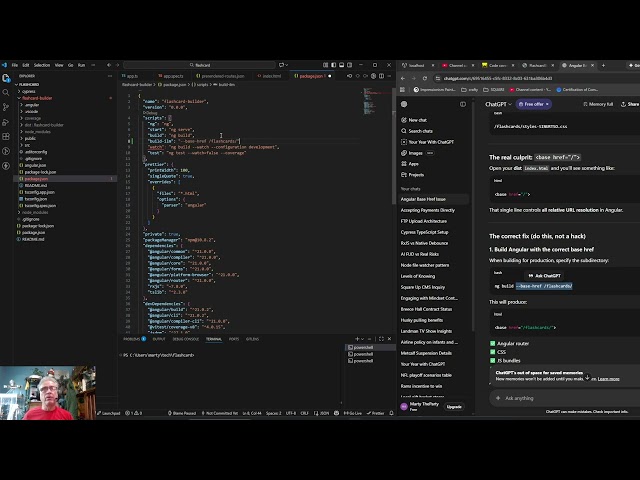Open the Source Control view icon

click(6, 107)
